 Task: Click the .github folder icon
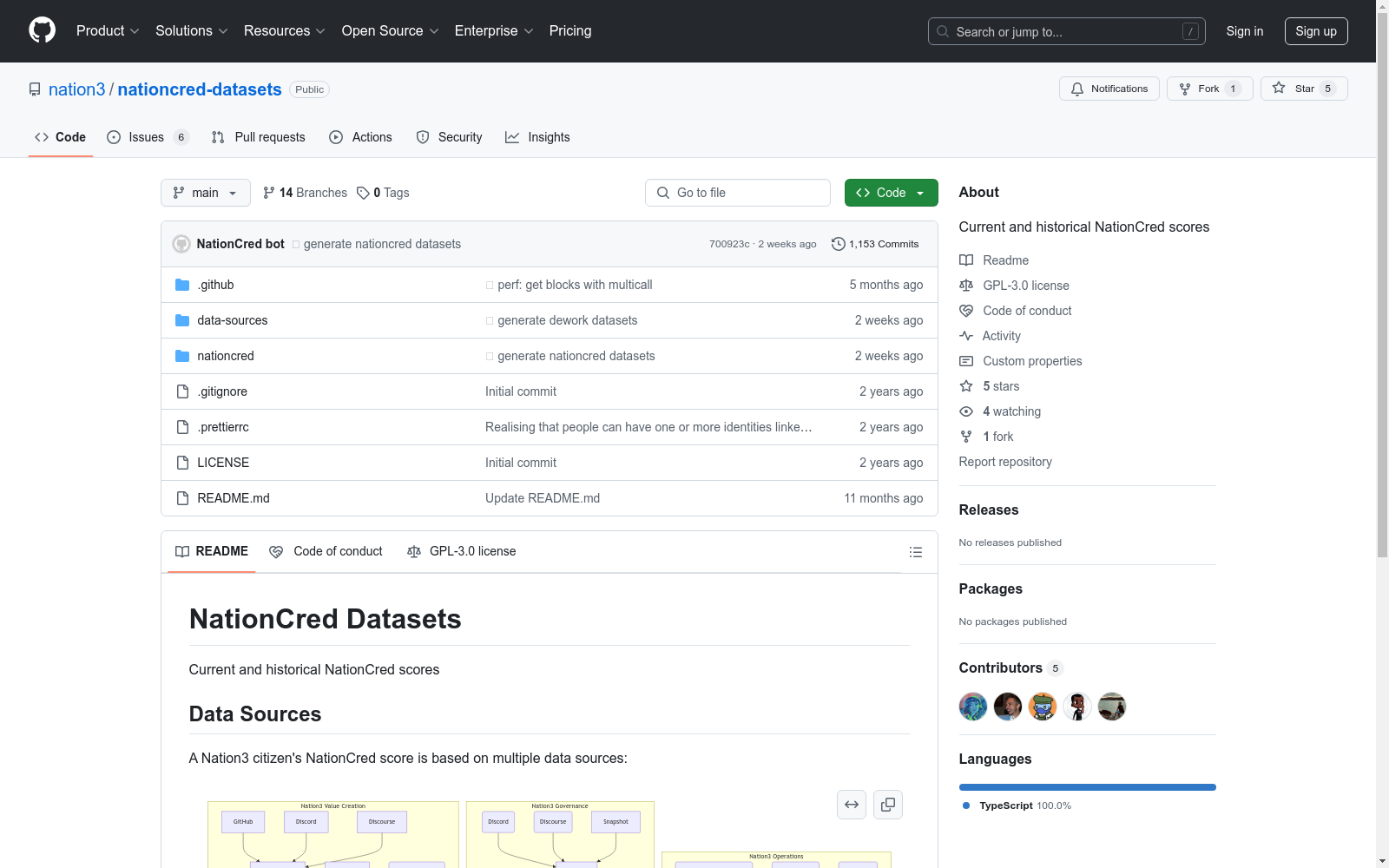[x=182, y=285]
